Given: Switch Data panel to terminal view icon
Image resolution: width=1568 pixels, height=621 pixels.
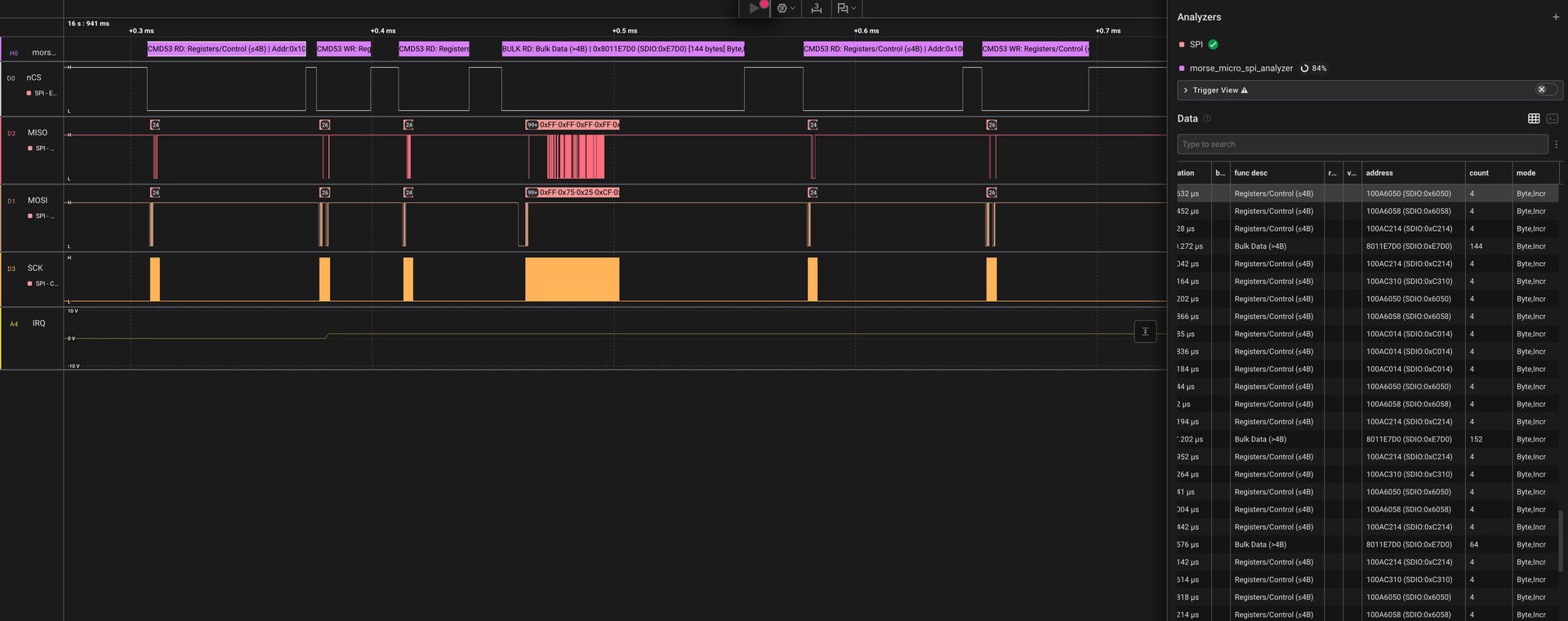Looking at the screenshot, I should [1552, 118].
